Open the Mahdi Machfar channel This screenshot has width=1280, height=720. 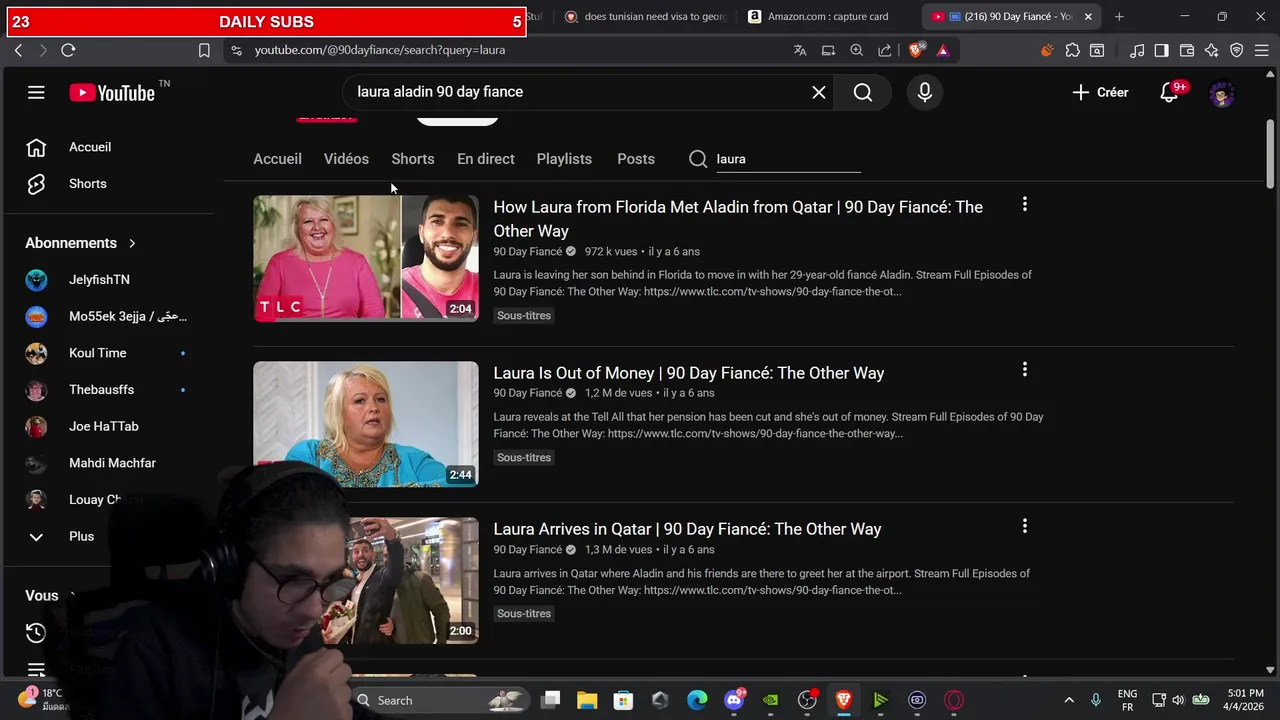coord(110,463)
